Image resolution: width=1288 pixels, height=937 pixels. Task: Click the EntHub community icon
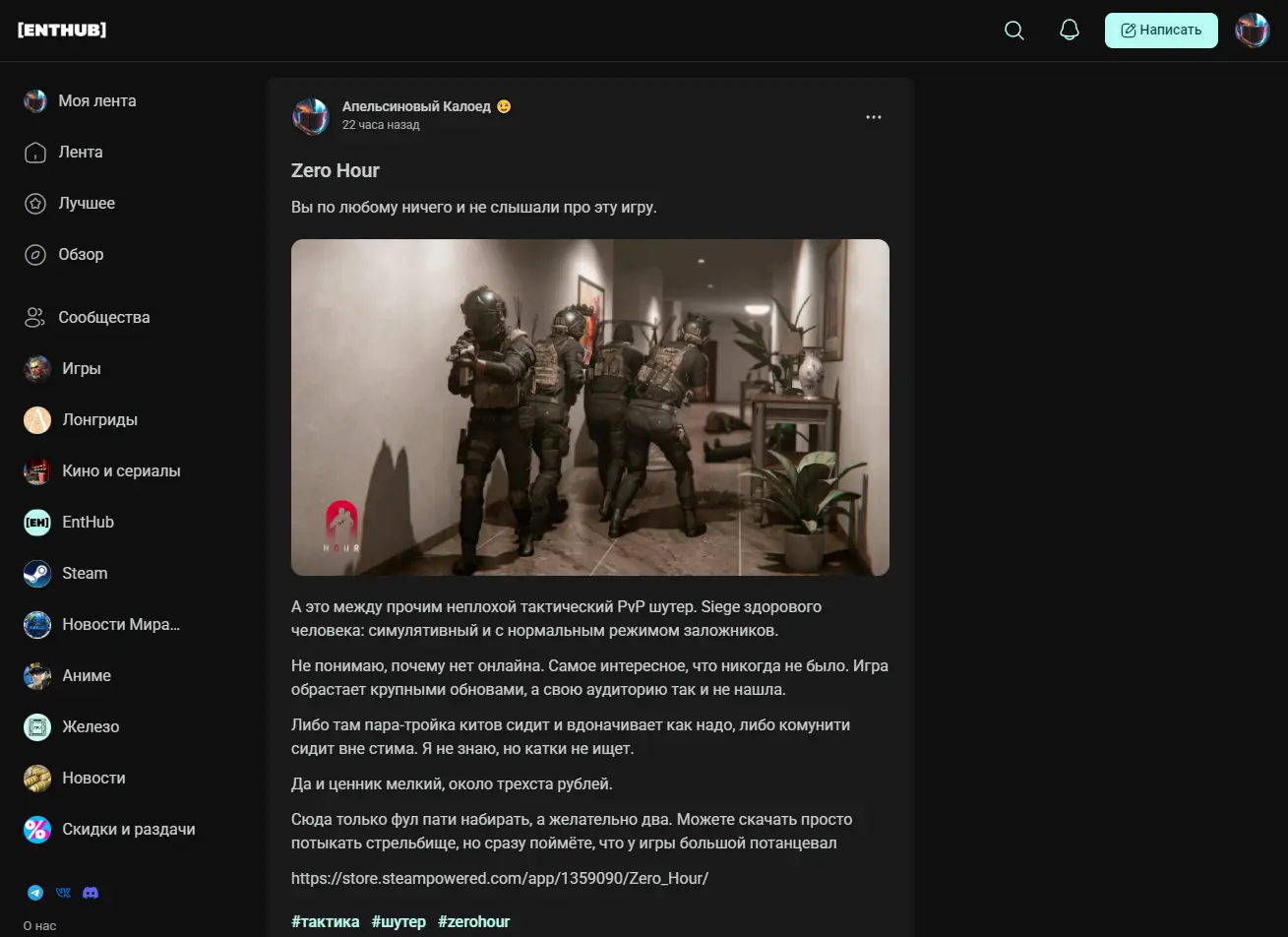click(37, 523)
